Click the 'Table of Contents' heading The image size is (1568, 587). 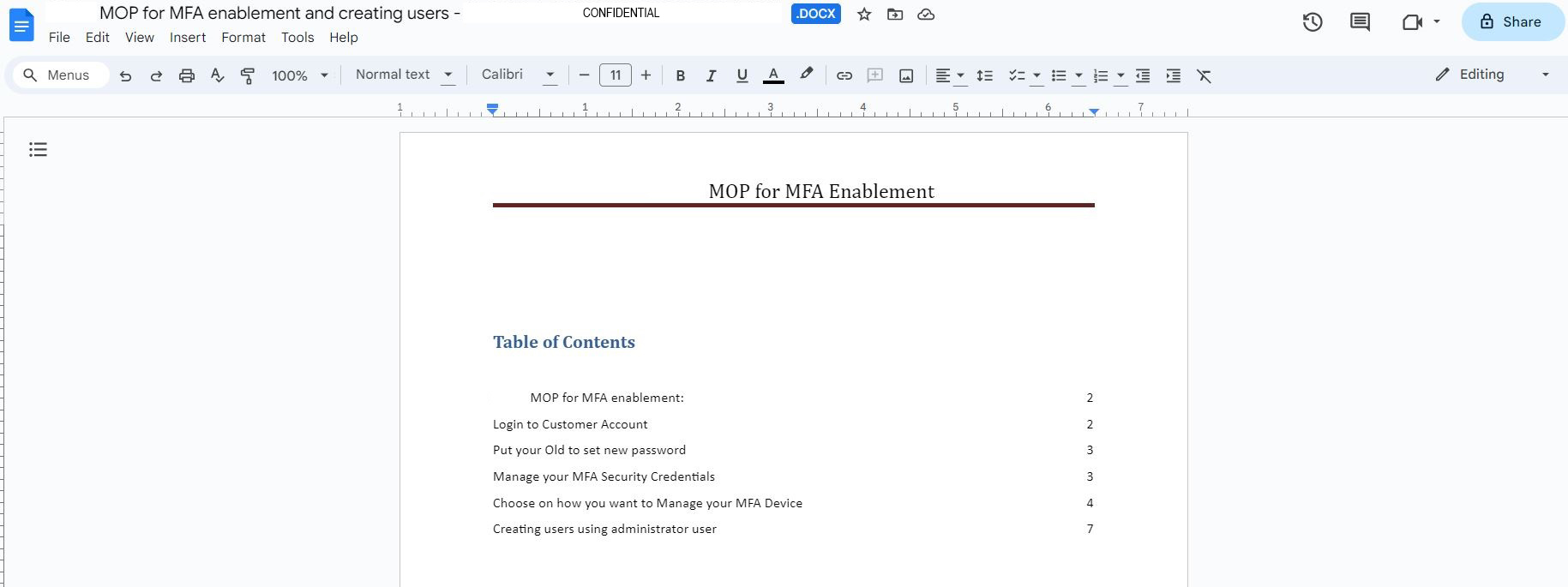564,342
